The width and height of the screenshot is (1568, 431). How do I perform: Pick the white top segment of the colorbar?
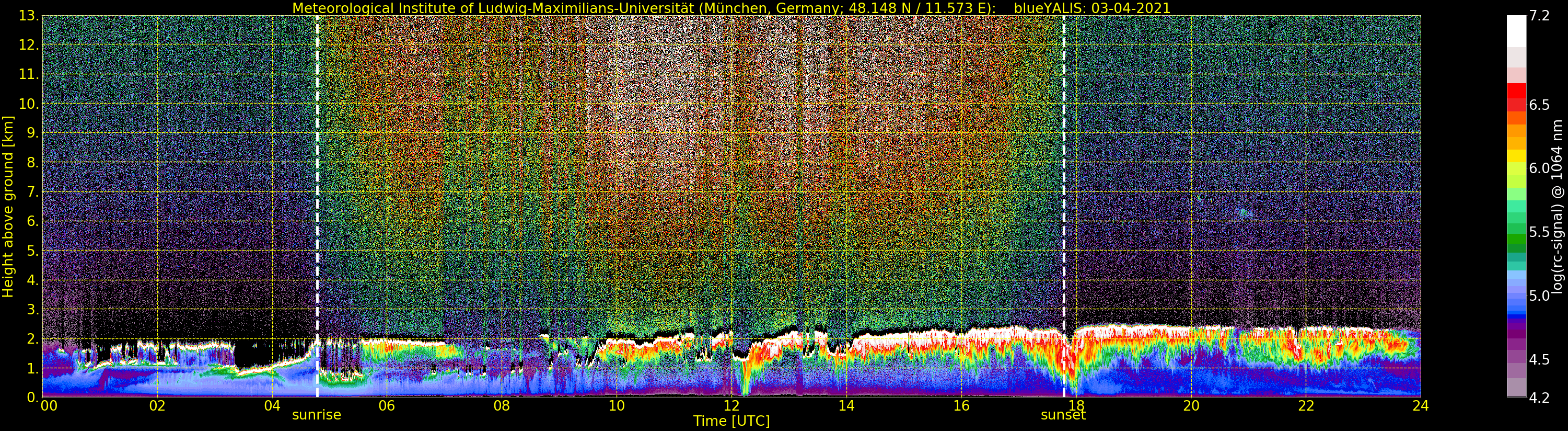click(x=1516, y=30)
